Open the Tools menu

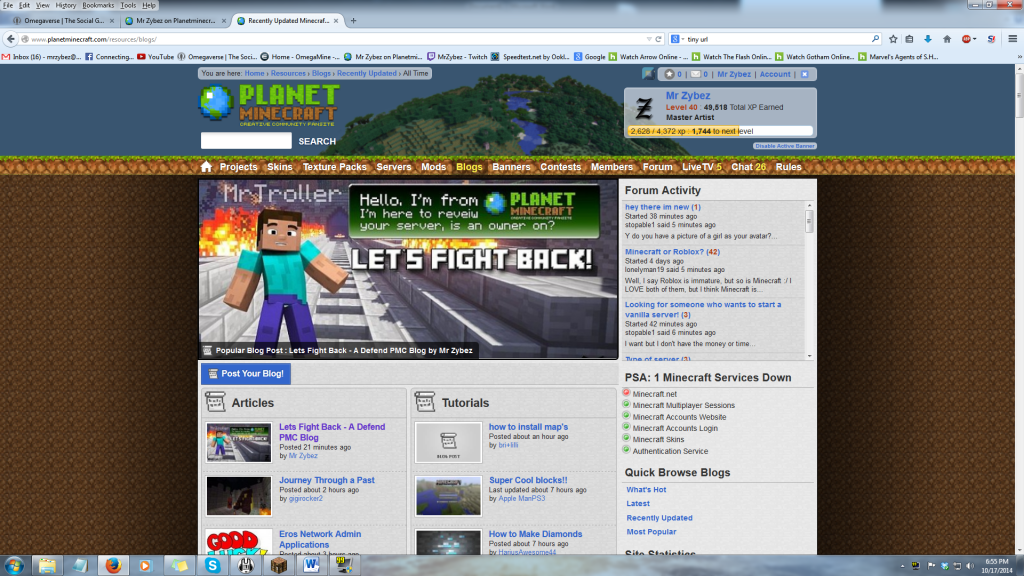(128, 5)
